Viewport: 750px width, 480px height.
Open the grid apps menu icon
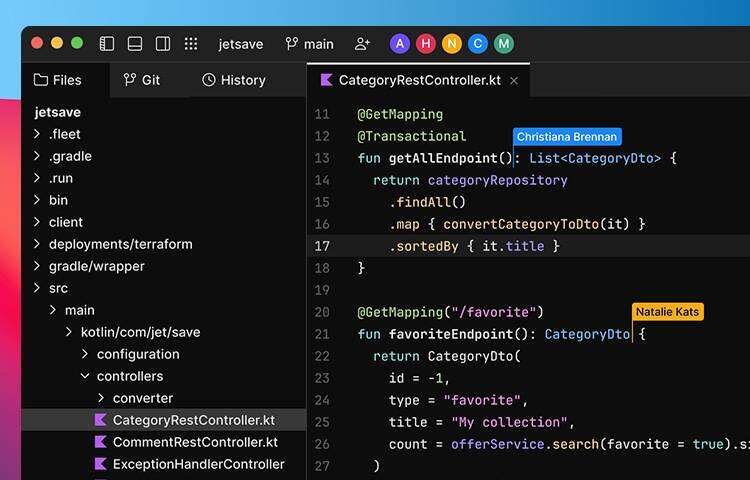pyautogui.click(x=191, y=44)
